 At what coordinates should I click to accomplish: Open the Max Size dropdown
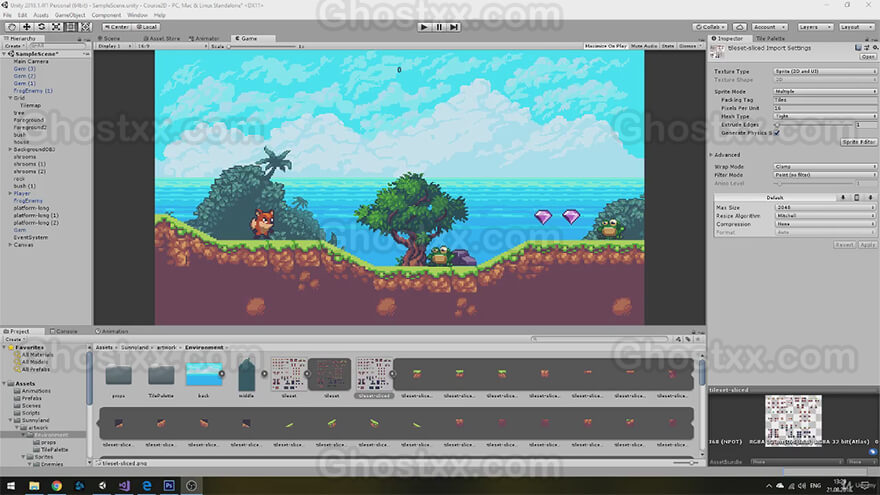click(824, 208)
